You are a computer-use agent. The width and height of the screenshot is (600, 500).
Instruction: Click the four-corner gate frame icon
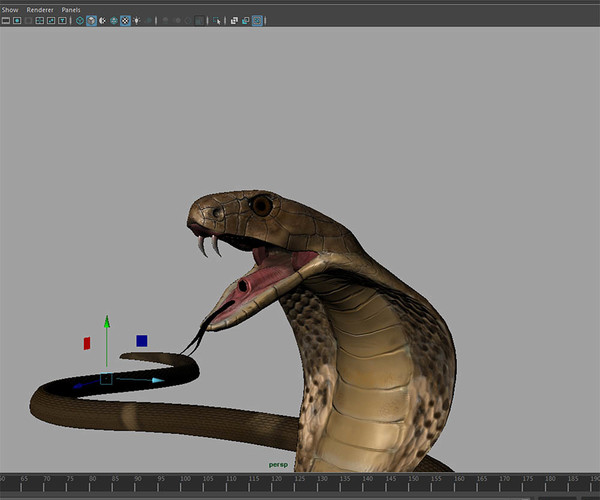(x=39, y=21)
